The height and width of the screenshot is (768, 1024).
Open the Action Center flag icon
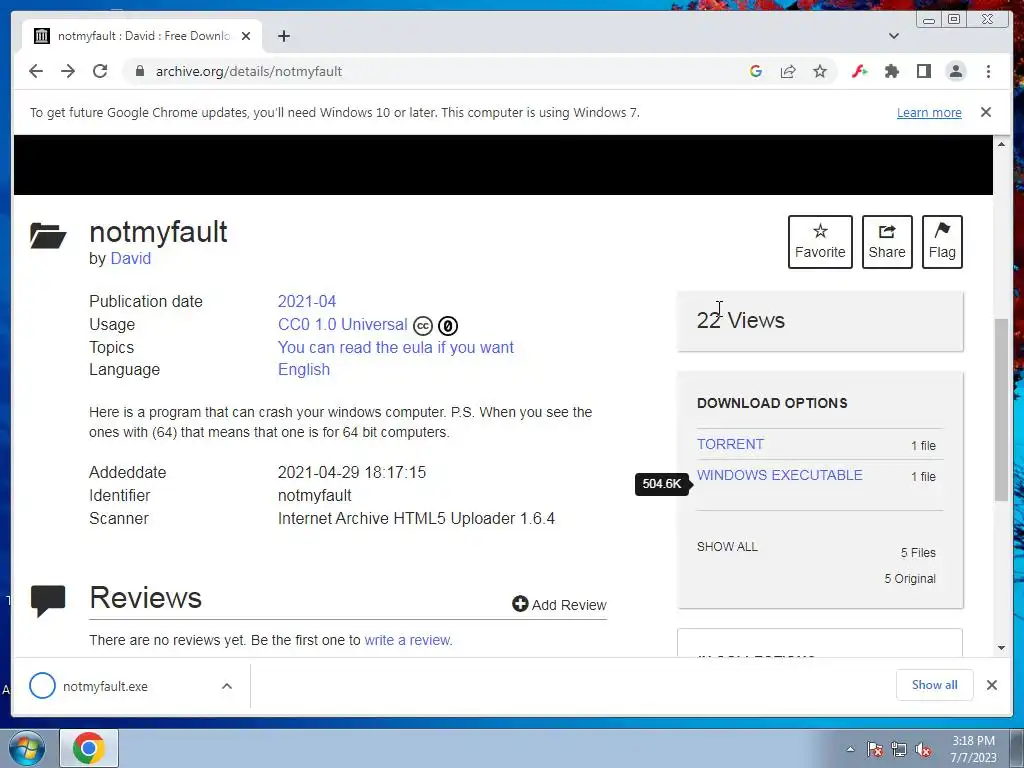[874, 750]
